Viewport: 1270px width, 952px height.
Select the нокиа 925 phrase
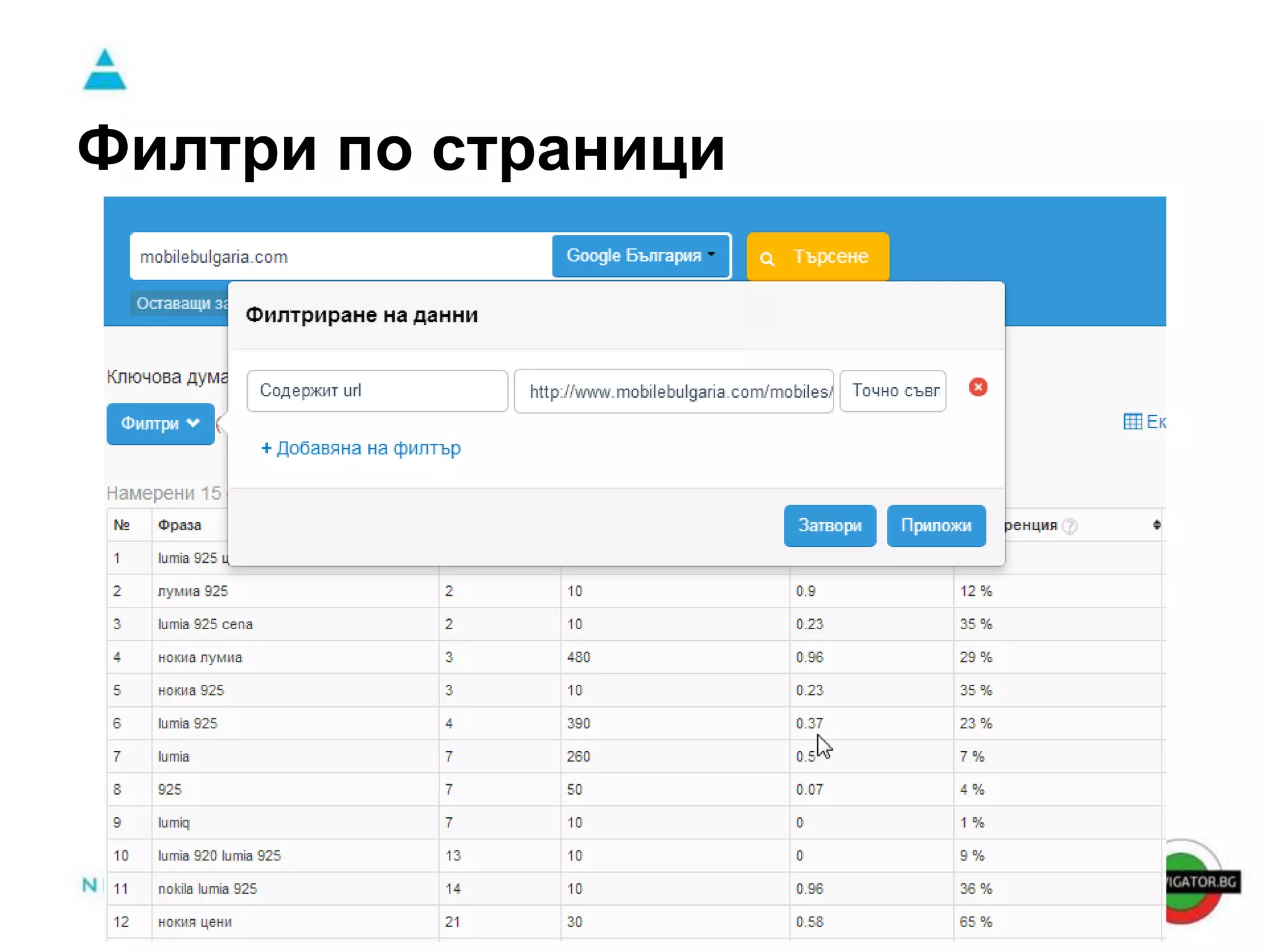(191, 690)
